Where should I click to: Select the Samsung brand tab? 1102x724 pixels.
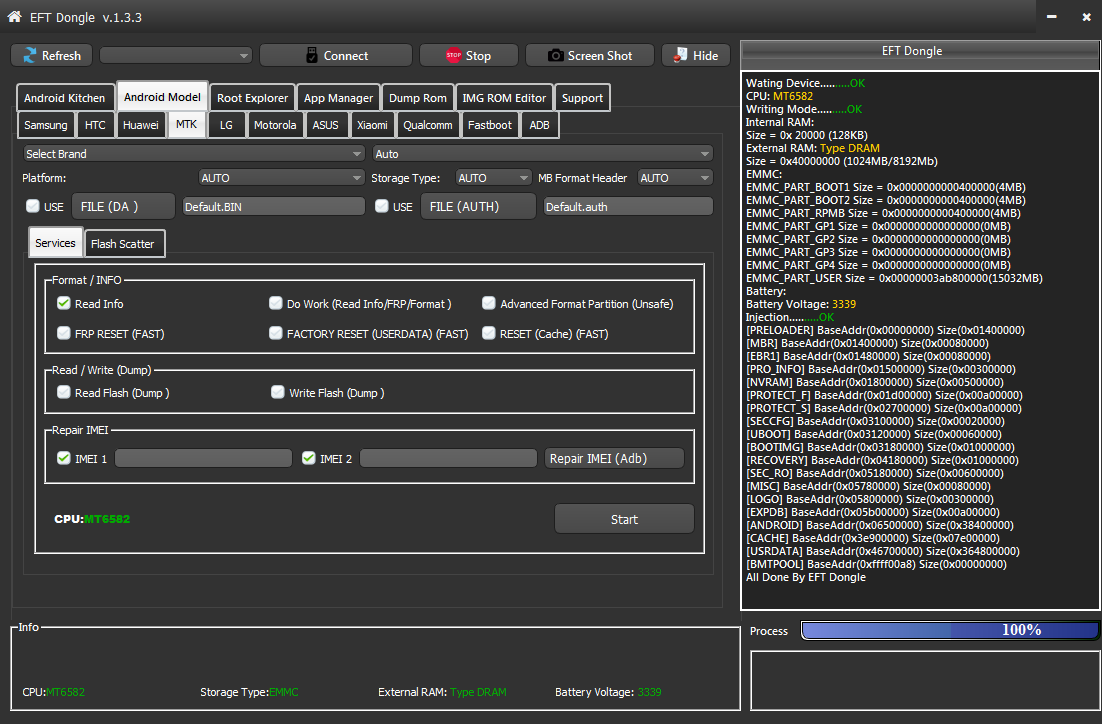[46, 125]
